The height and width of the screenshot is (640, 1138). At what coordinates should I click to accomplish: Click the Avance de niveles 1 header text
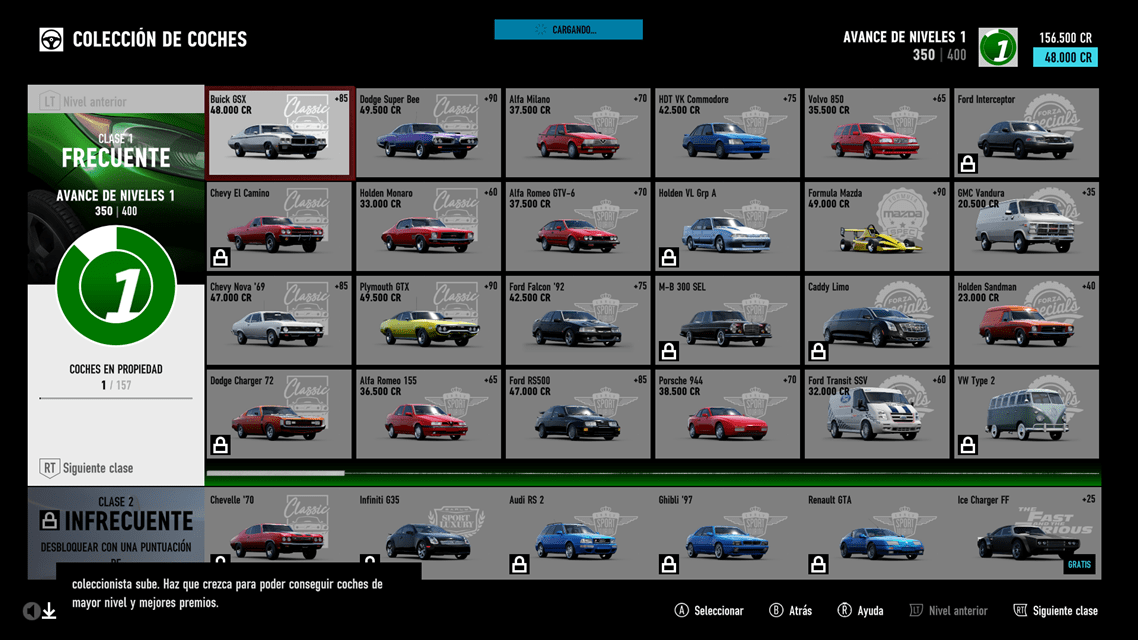pyautogui.click(x=904, y=37)
